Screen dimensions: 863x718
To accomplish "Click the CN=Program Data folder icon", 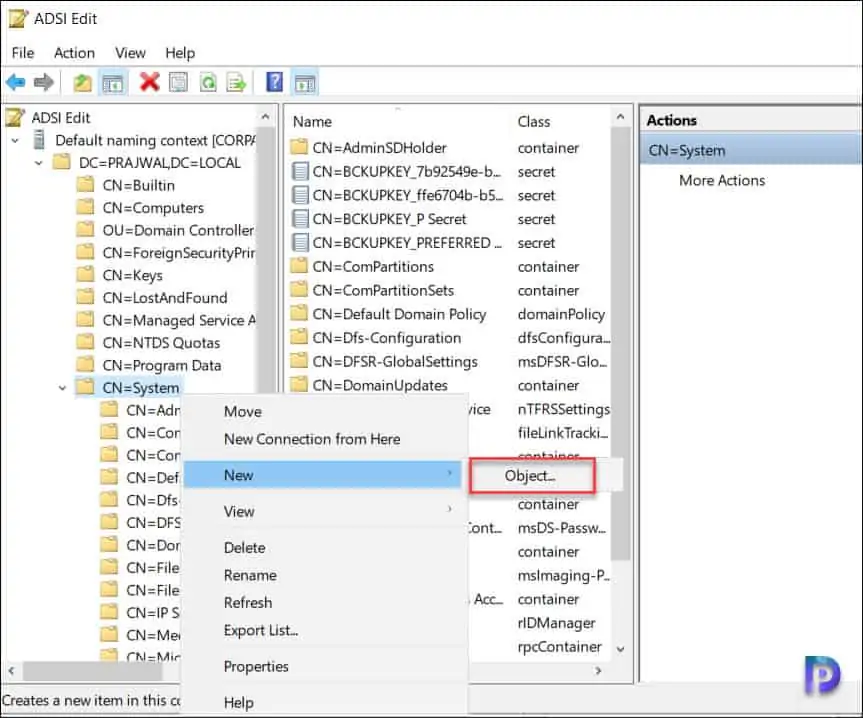I will 85,364.
